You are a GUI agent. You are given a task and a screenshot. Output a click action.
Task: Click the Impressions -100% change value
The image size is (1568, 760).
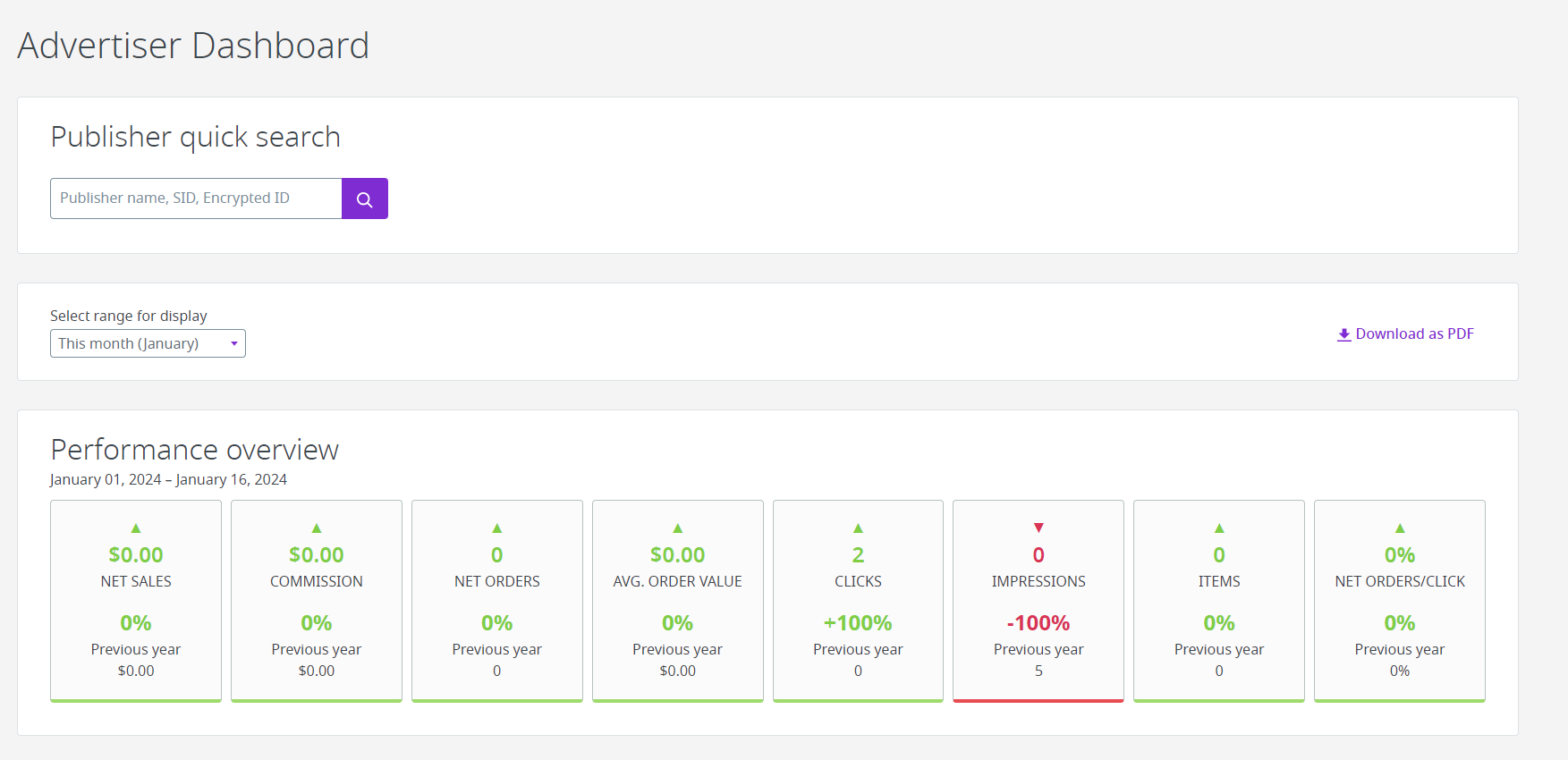pyautogui.click(x=1038, y=623)
